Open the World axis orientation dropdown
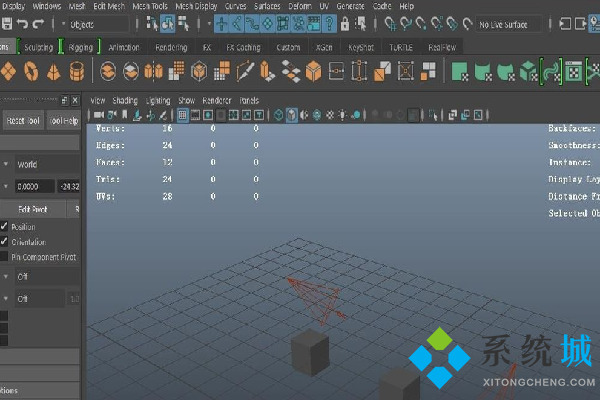600x400 pixels. tap(40, 164)
